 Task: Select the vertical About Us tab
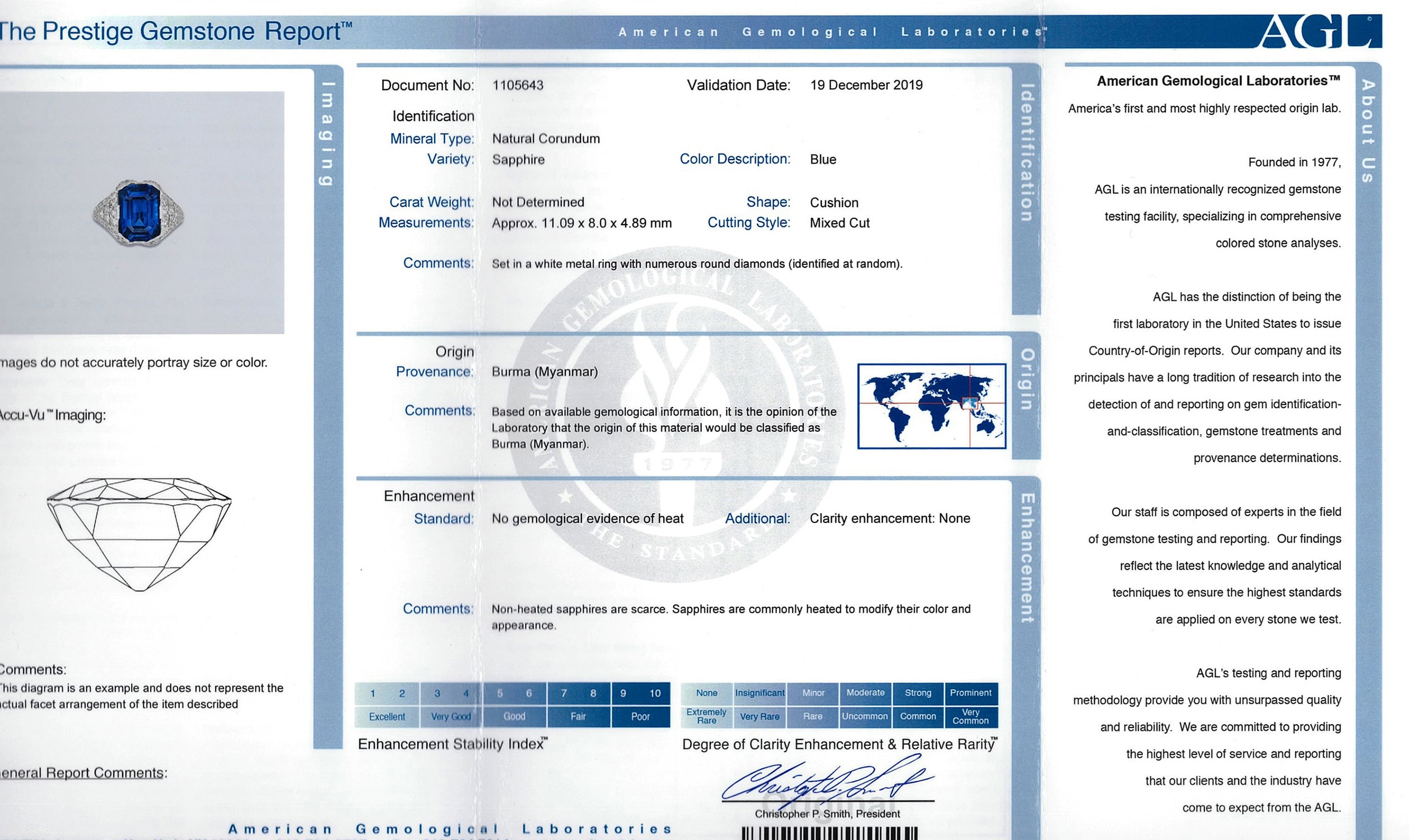pos(1367,132)
